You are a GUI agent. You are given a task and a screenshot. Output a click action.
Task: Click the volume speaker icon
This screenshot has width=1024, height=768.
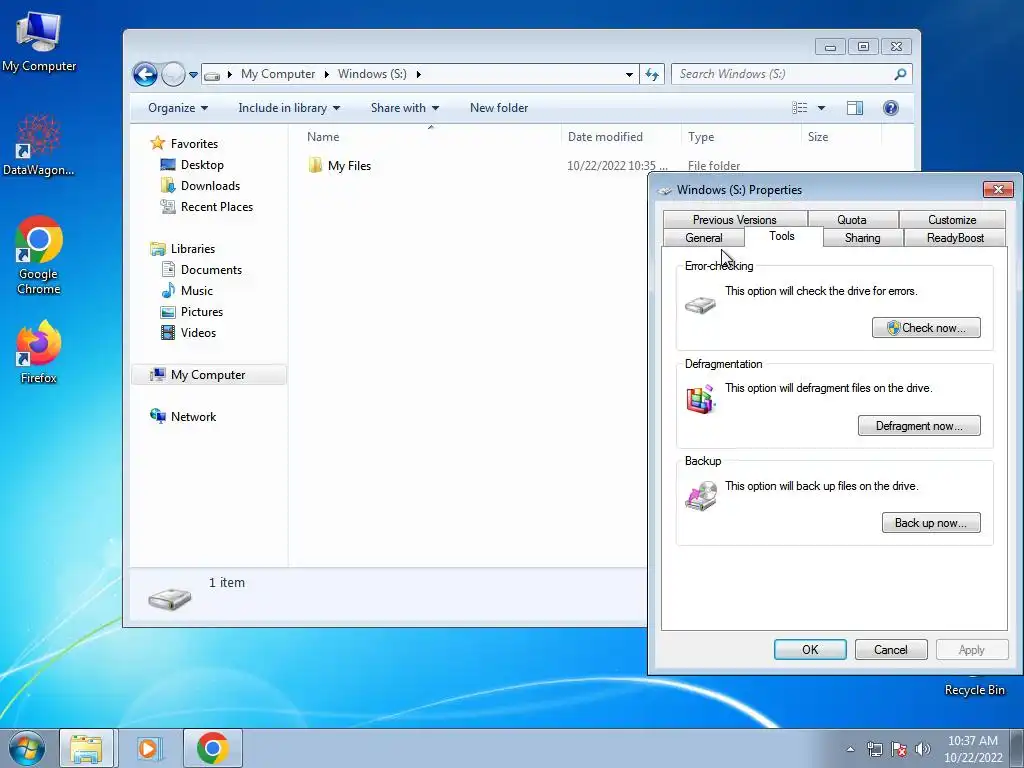coord(922,749)
